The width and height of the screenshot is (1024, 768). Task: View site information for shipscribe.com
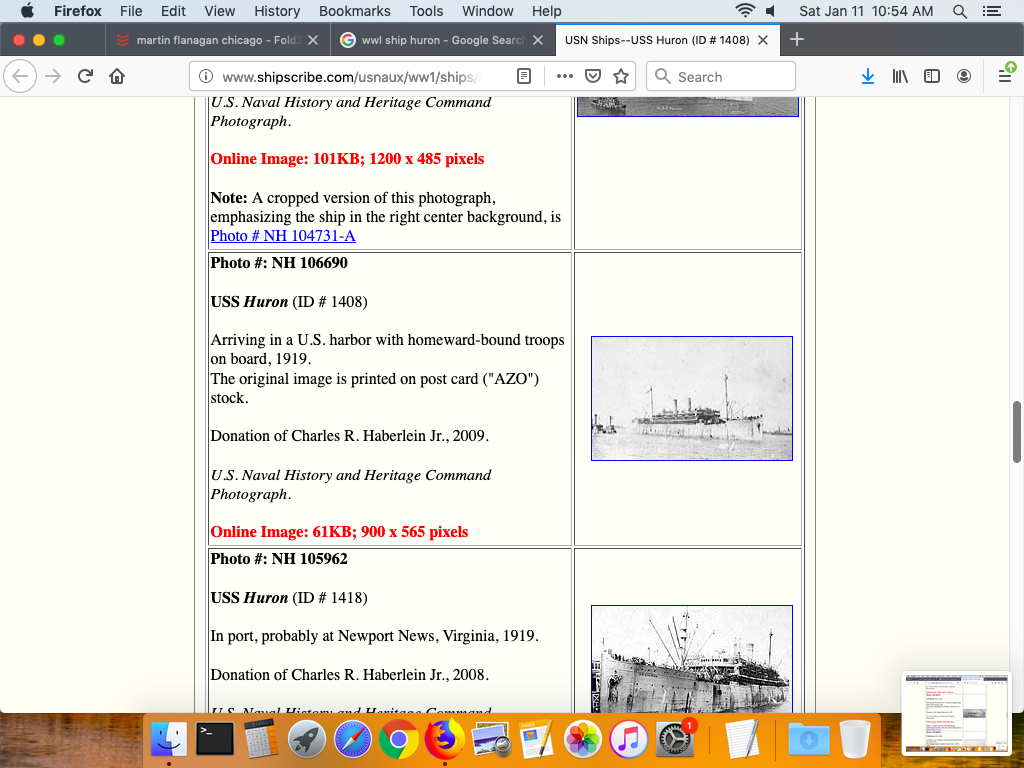click(x=206, y=76)
